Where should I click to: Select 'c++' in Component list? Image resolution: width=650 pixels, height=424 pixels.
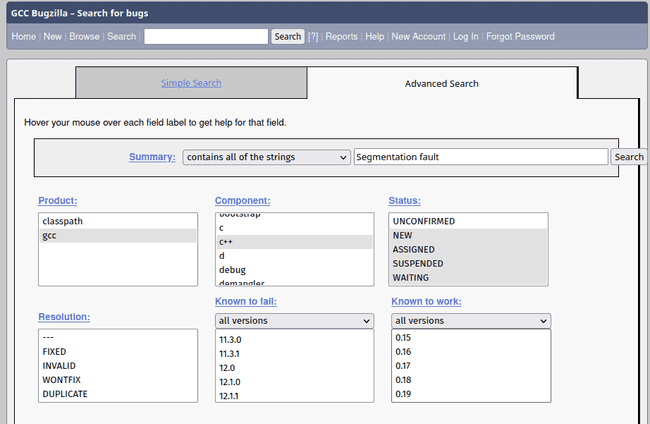(294, 242)
